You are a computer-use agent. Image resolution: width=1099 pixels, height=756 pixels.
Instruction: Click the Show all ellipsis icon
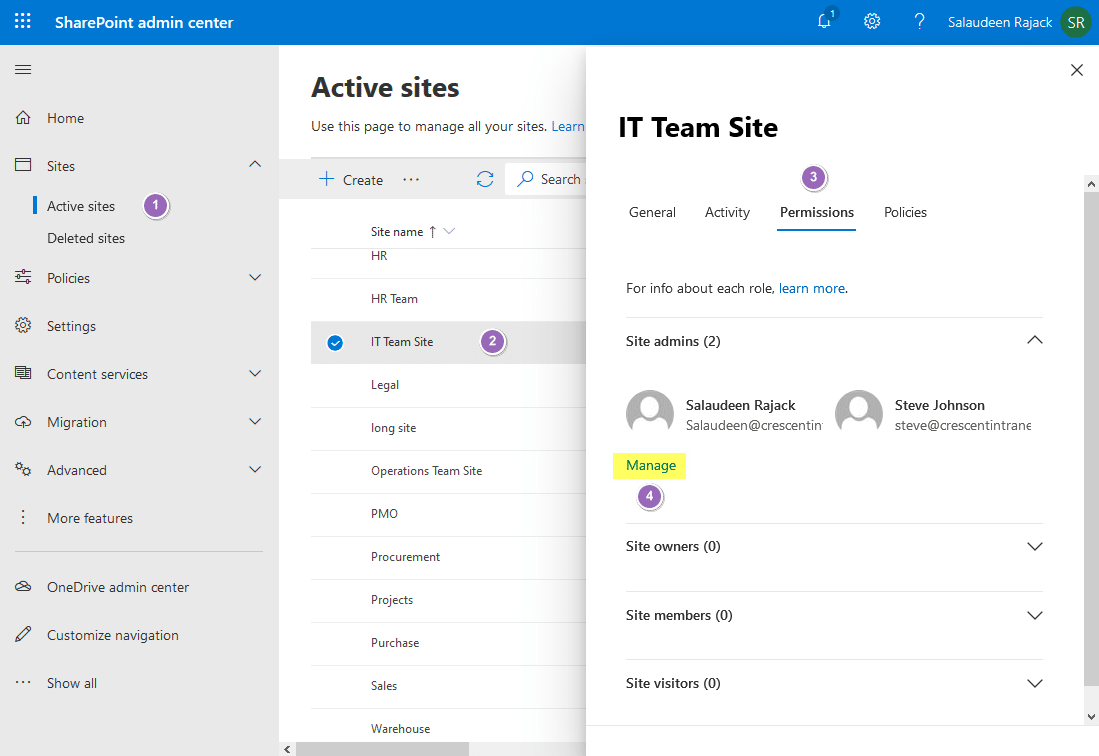23,682
